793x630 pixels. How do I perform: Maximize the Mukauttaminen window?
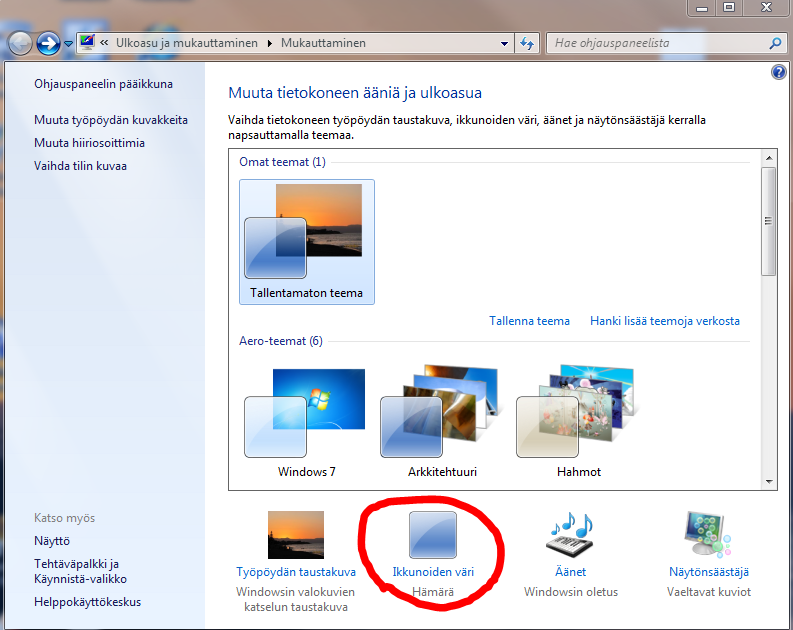(729, 8)
